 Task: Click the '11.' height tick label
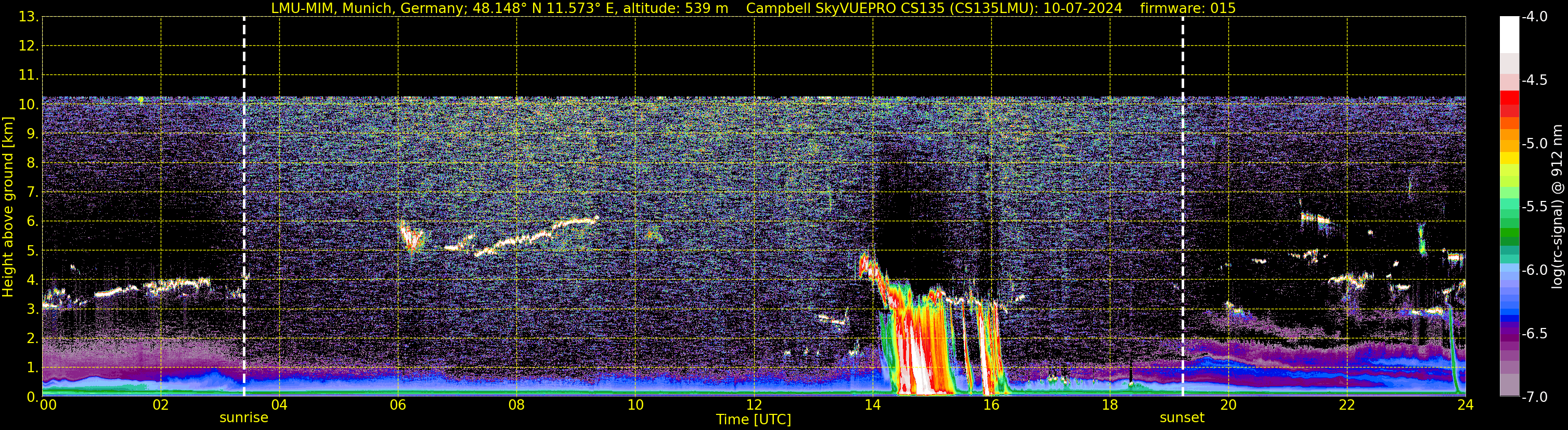(29, 75)
